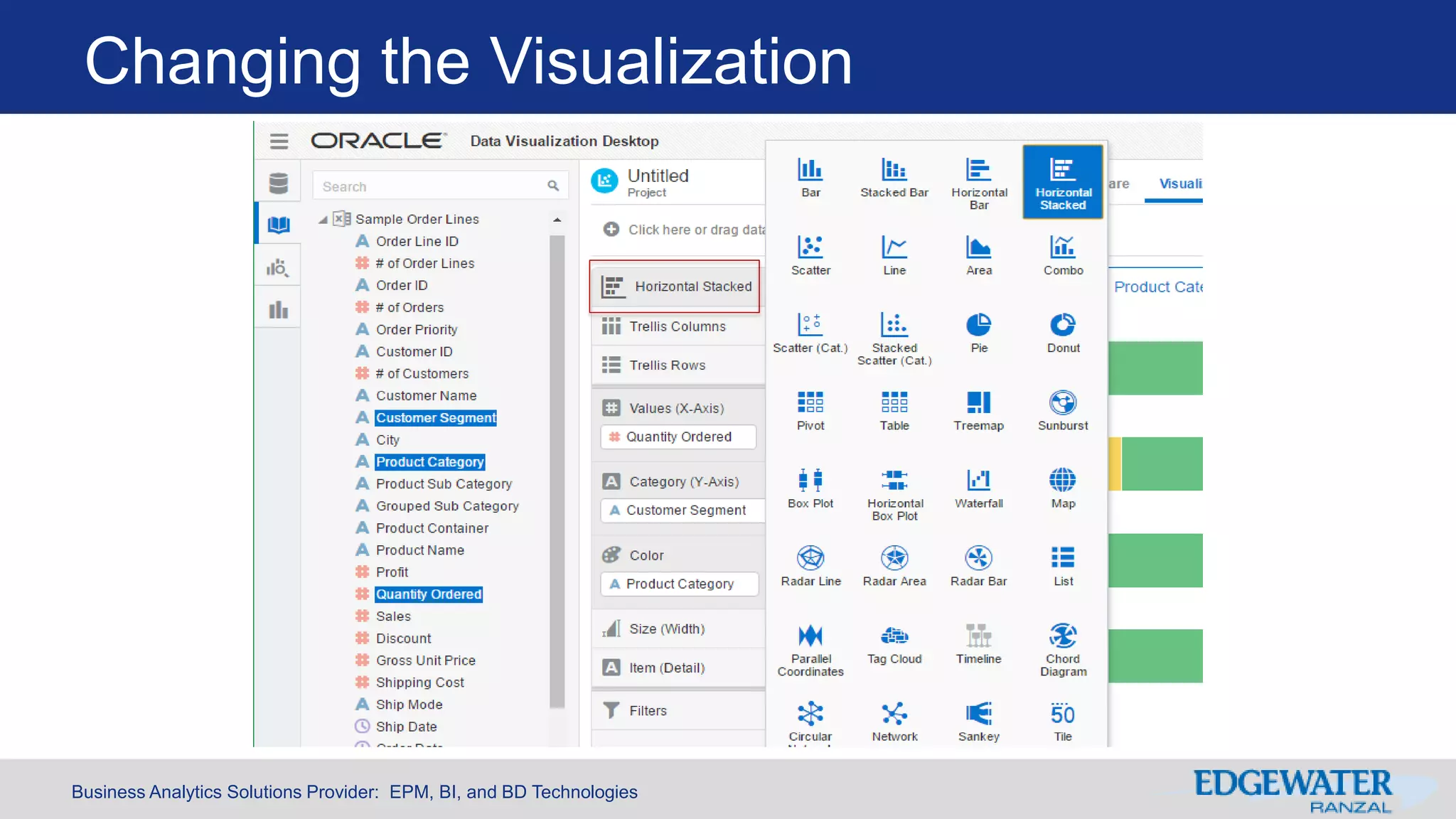Open the Trellis Rows drop target
This screenshot has width=1456, height=819.
[x=678, y=365]
